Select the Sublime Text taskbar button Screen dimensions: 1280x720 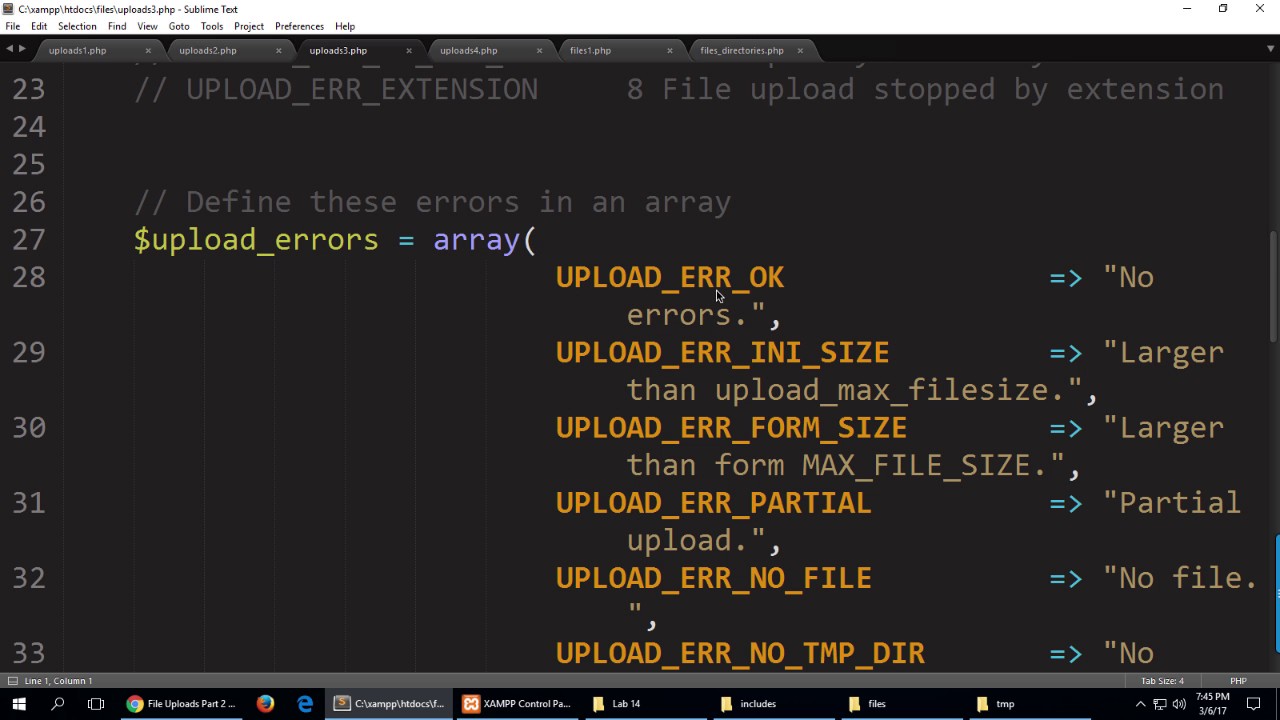(x=390, y=704)
